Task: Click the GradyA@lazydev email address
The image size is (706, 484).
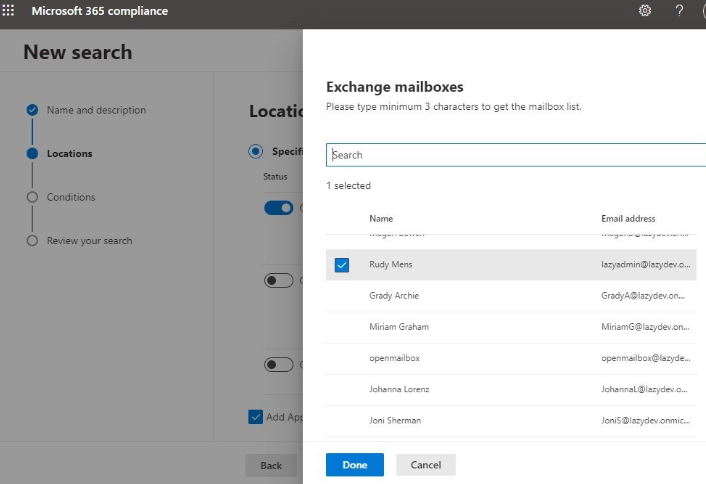Action: point(643,296)
